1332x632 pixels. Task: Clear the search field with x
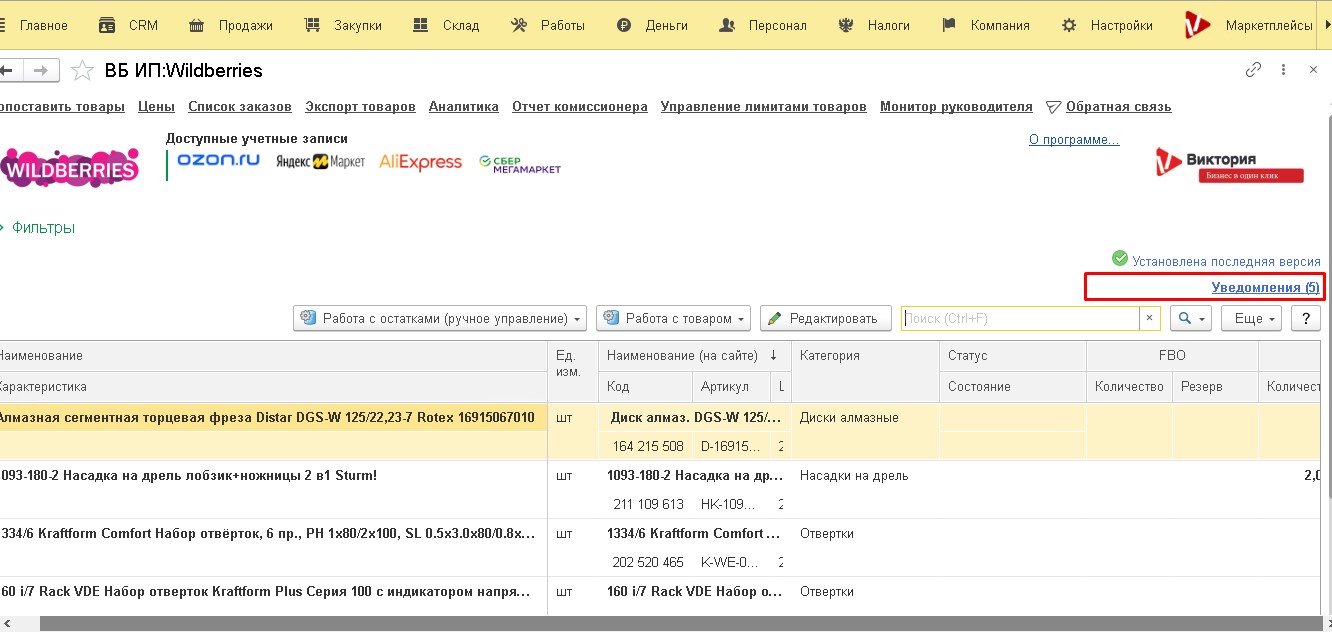[x=1149, y=318]
